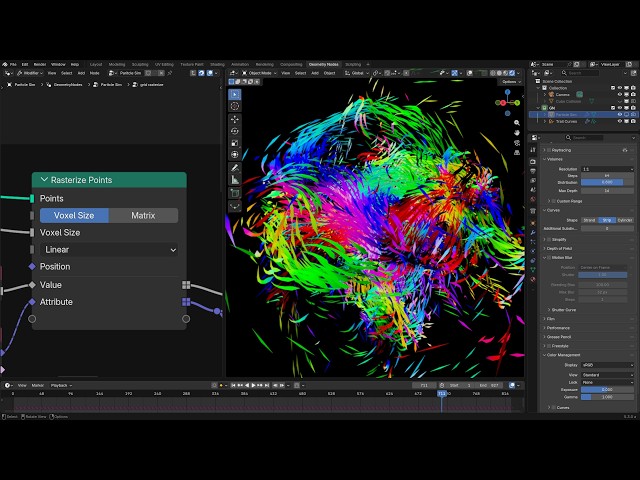Switch to the Layout workspace tab
The image size is (640, 480).
(96, 64)
